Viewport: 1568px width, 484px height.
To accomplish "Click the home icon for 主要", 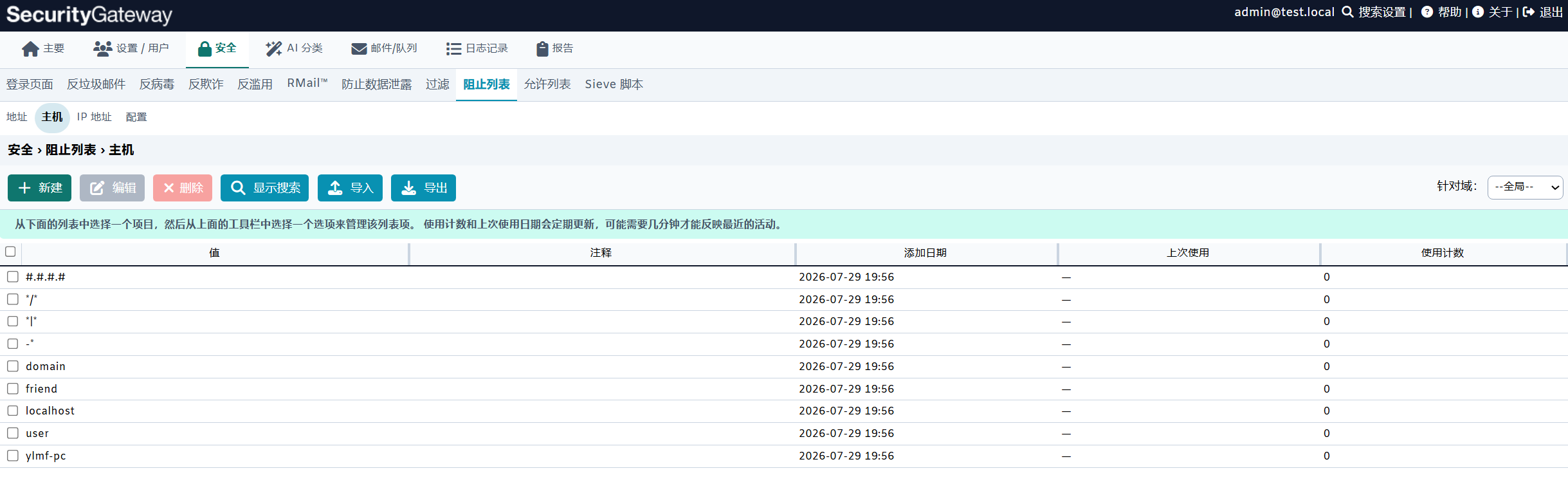I will pos(30,49).
